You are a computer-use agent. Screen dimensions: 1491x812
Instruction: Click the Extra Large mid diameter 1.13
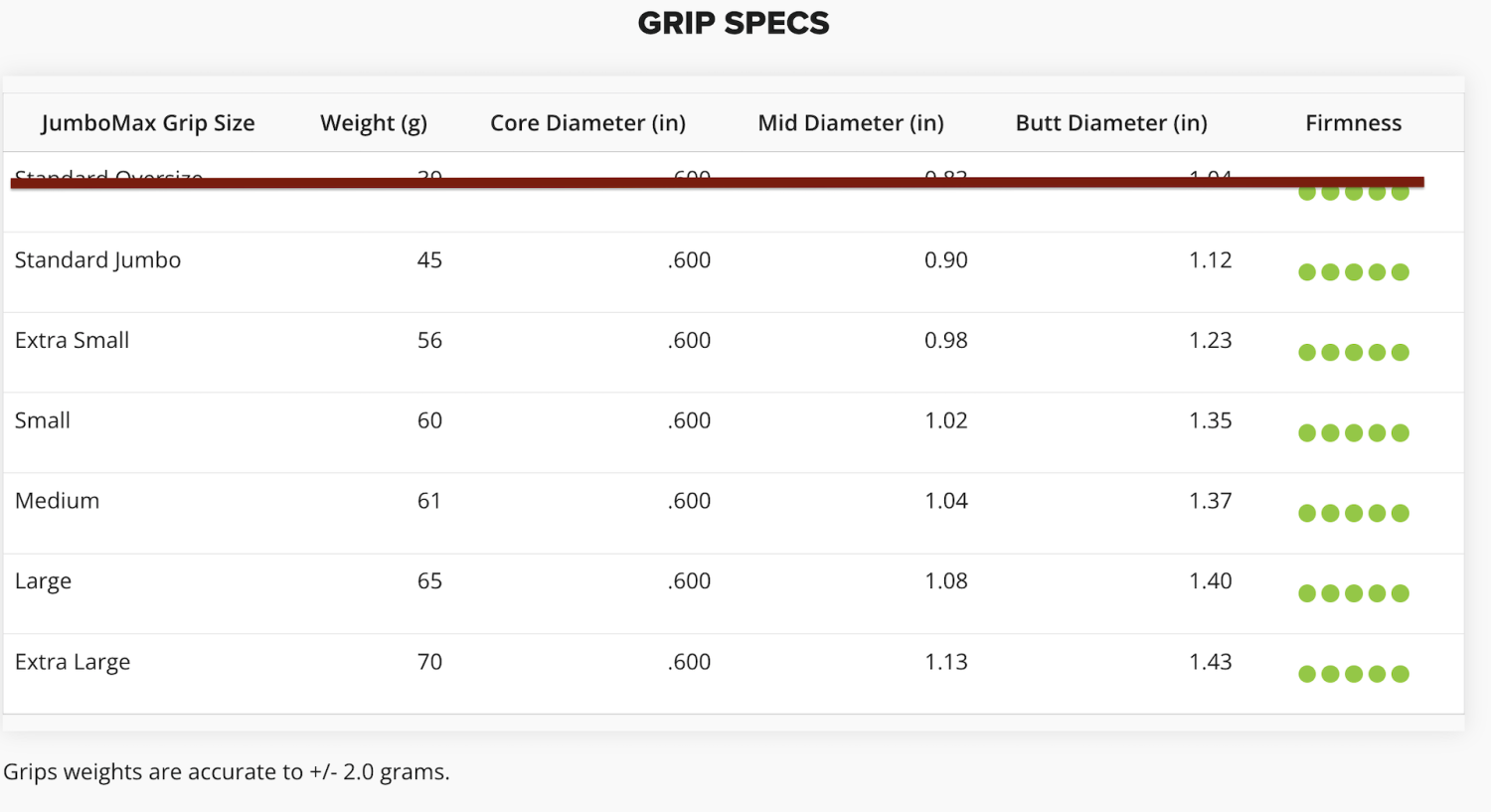click(x=946, y=662)
